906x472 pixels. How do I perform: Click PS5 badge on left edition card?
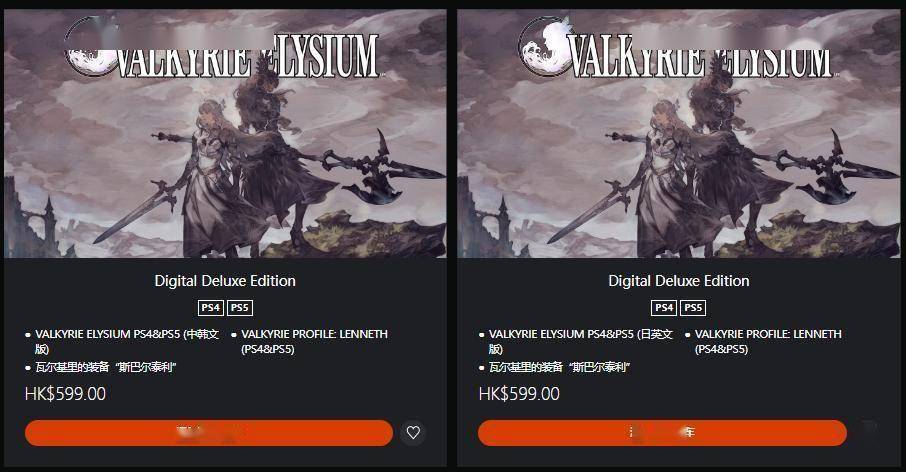pyautogui.click(x=240, y=307)
